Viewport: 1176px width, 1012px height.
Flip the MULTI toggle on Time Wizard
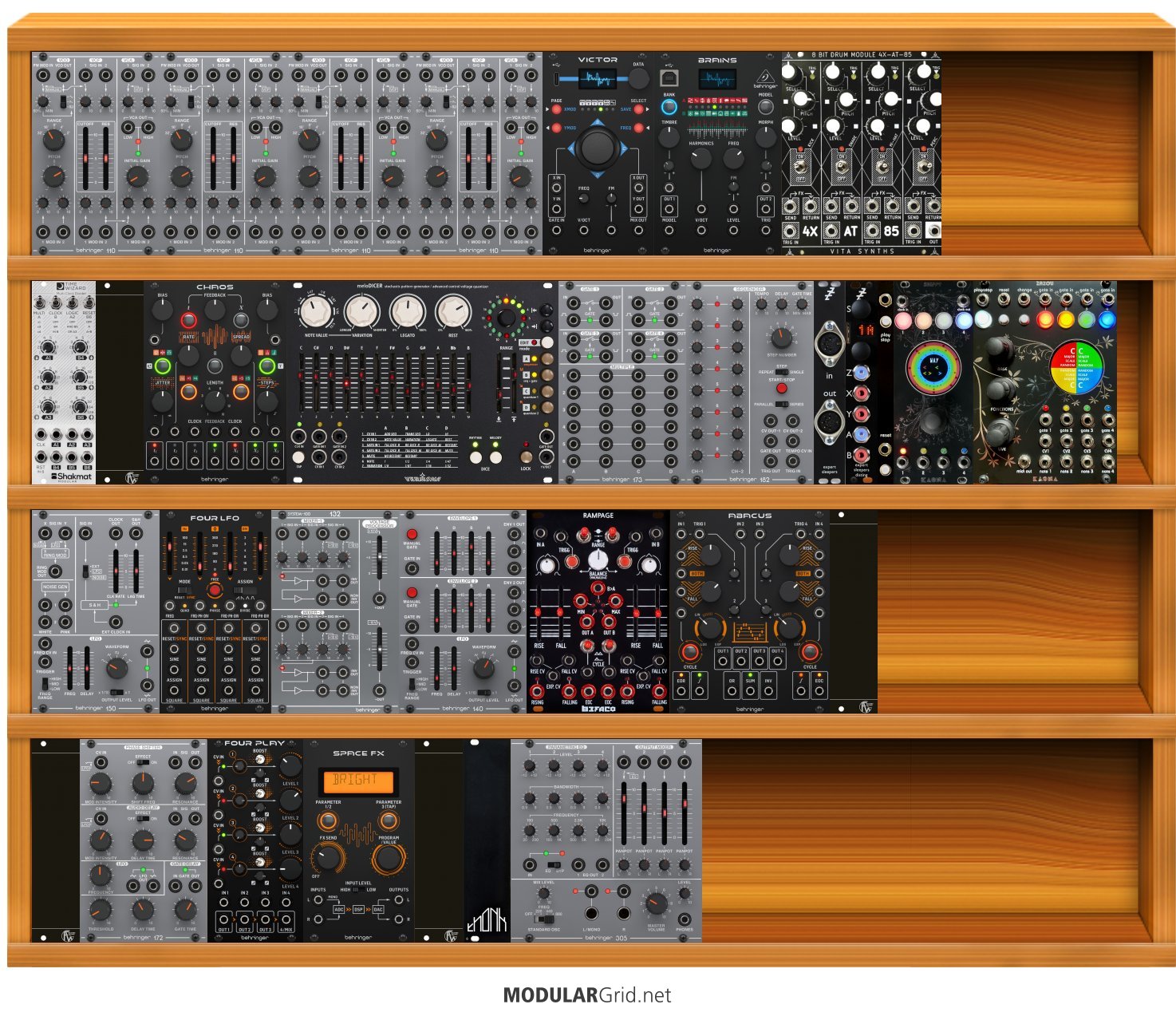pos(39,302)
